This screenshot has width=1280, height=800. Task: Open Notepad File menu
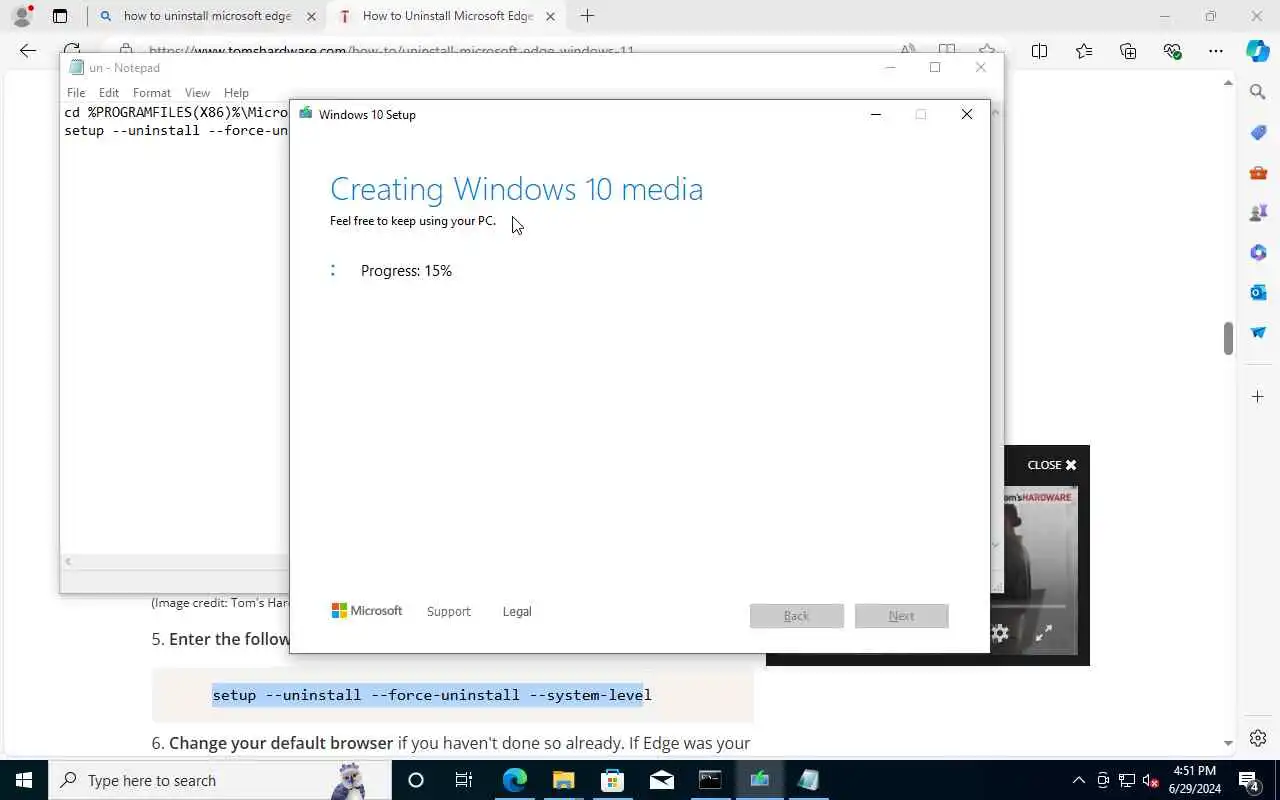(76, 93)
